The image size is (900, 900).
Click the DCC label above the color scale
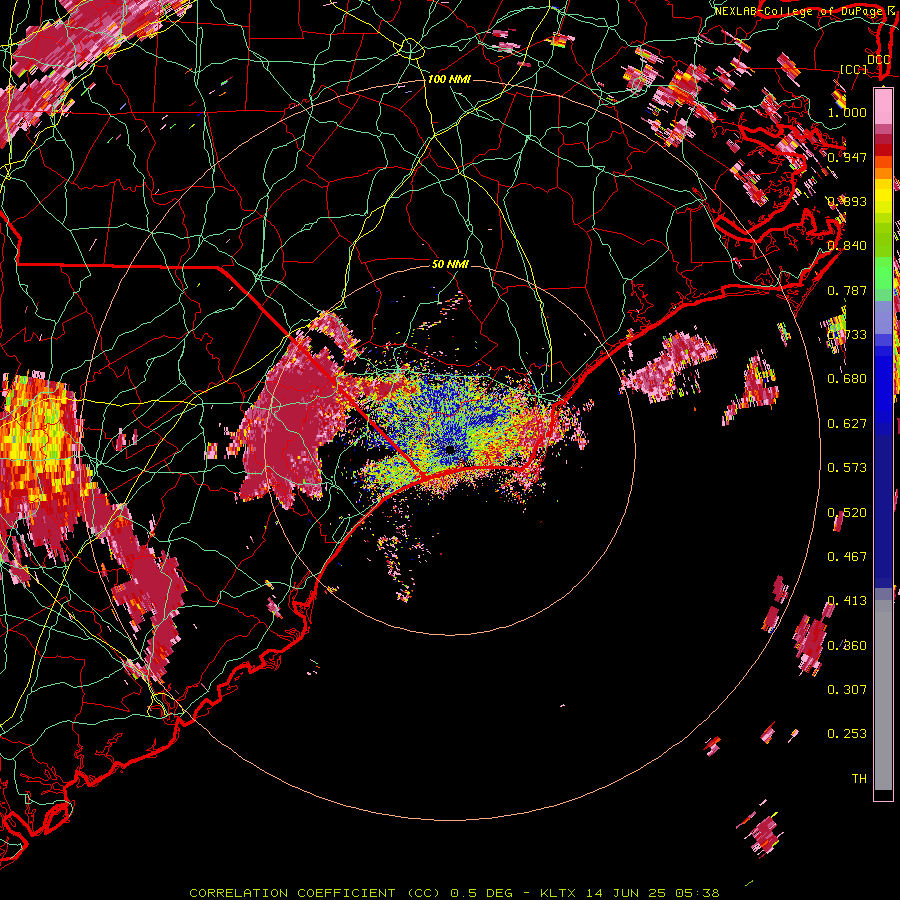[x=879, y=60]
